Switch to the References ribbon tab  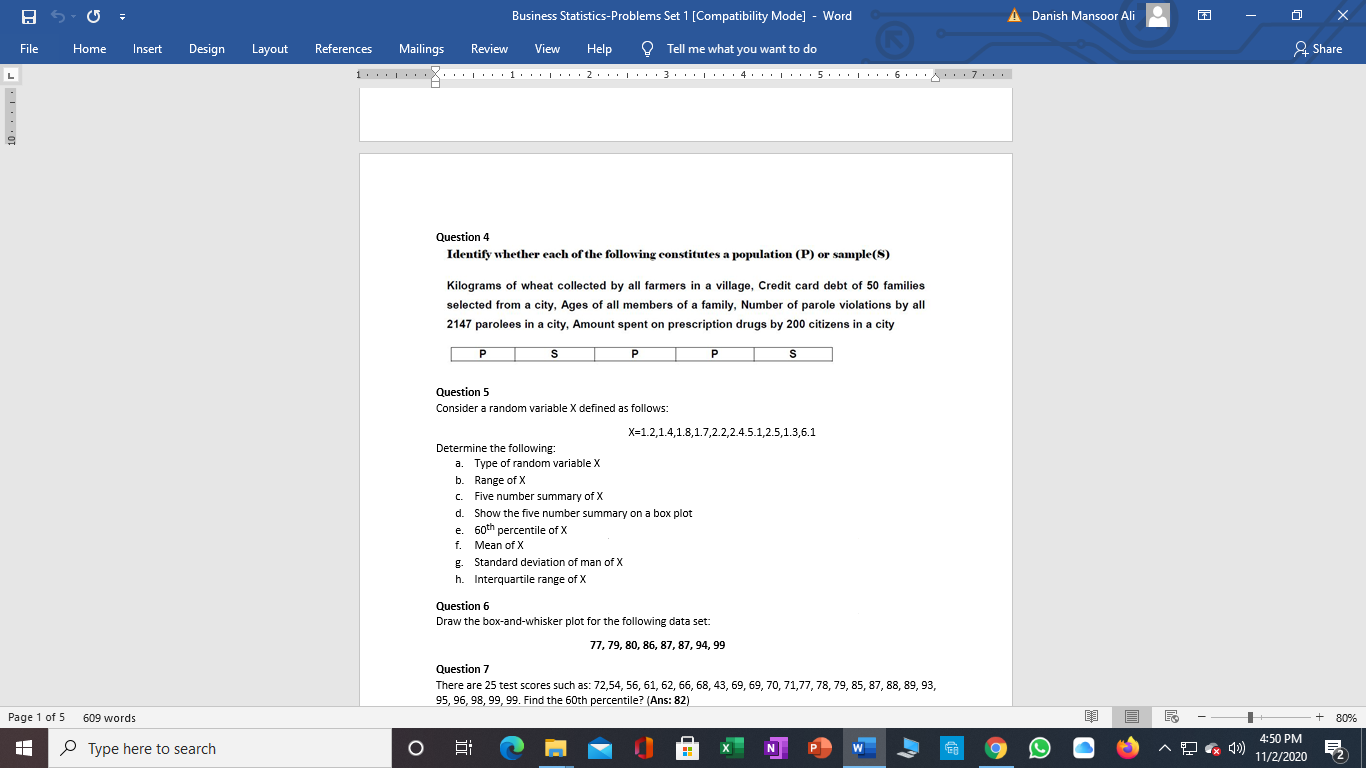[343, 48]
